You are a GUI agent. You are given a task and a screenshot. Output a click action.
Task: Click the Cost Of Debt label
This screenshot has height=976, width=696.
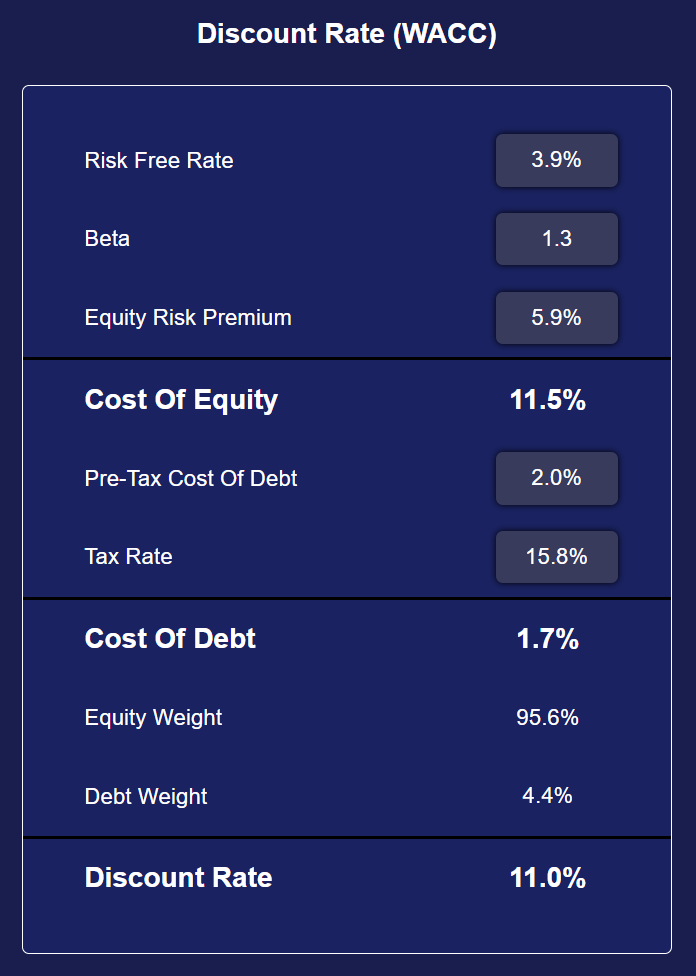click(x=170, y=639)
